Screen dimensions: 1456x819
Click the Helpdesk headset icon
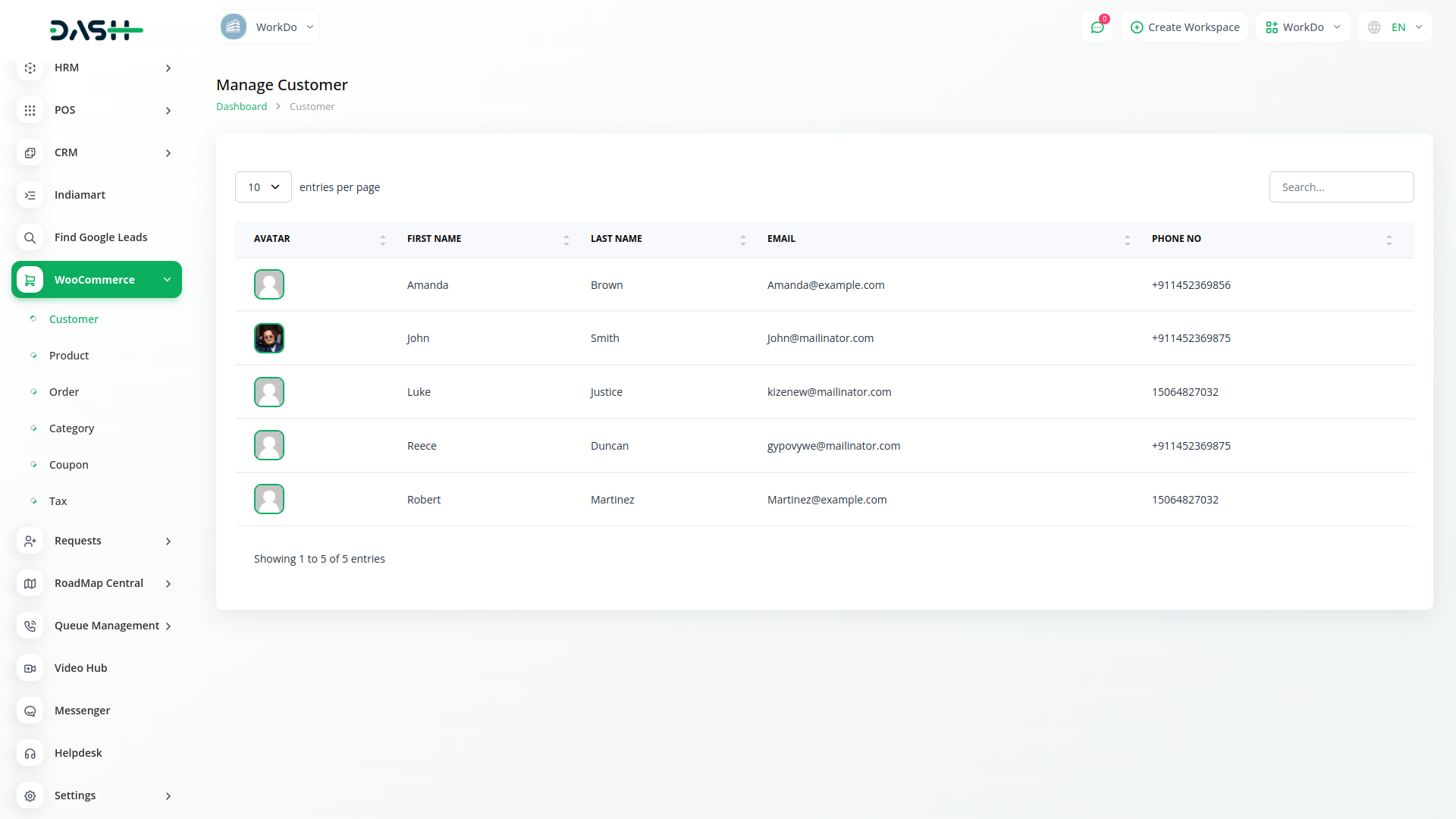coord(30,753)
